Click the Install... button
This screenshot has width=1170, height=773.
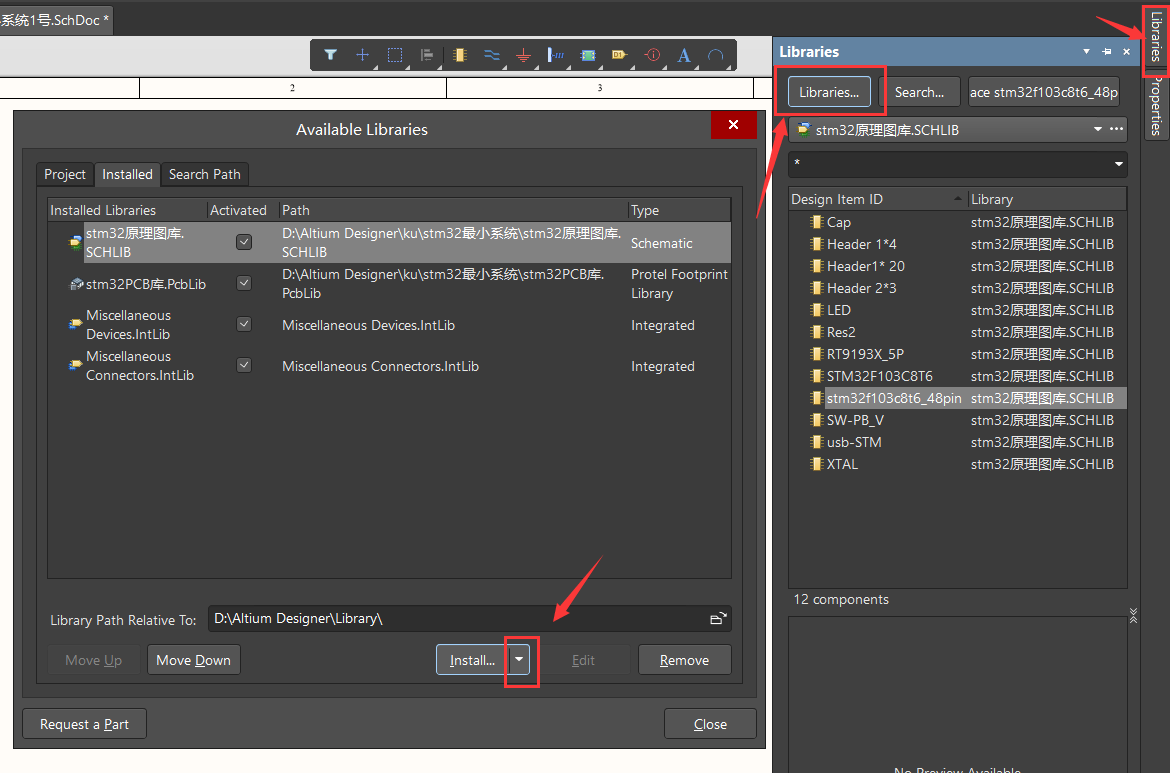pos(472,660)
